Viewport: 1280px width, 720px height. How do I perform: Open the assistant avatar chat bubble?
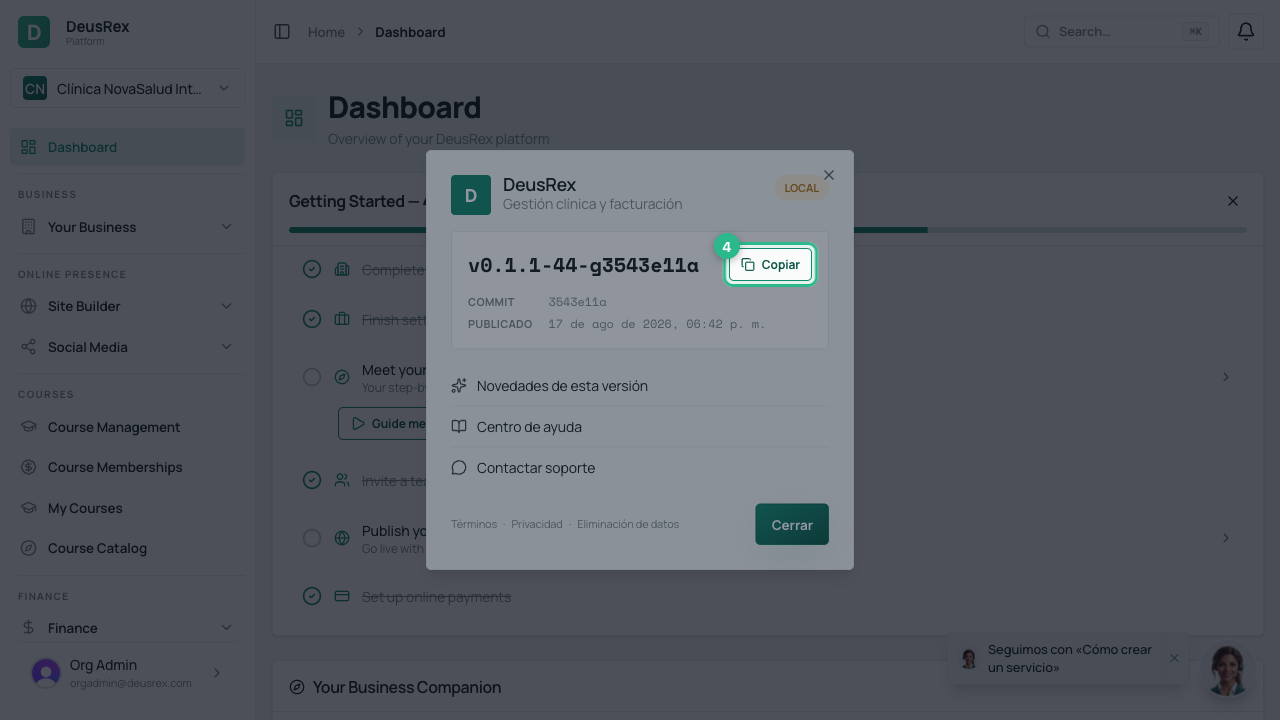tap(1227, 670)
